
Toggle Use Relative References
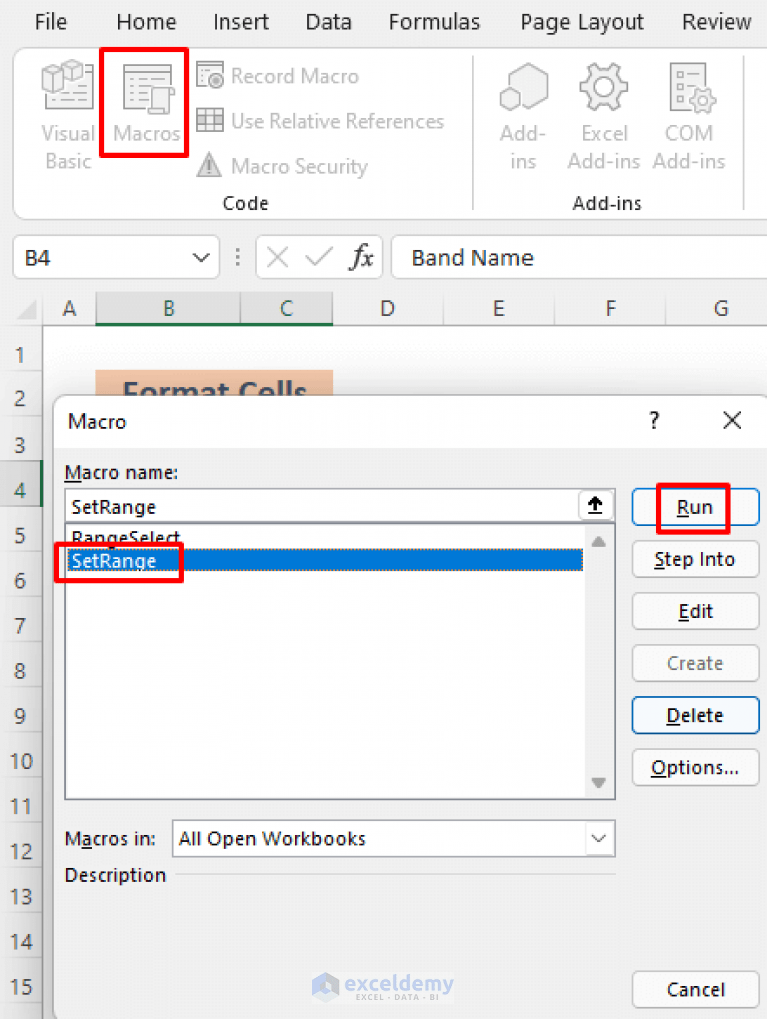(x=320, y=121)
